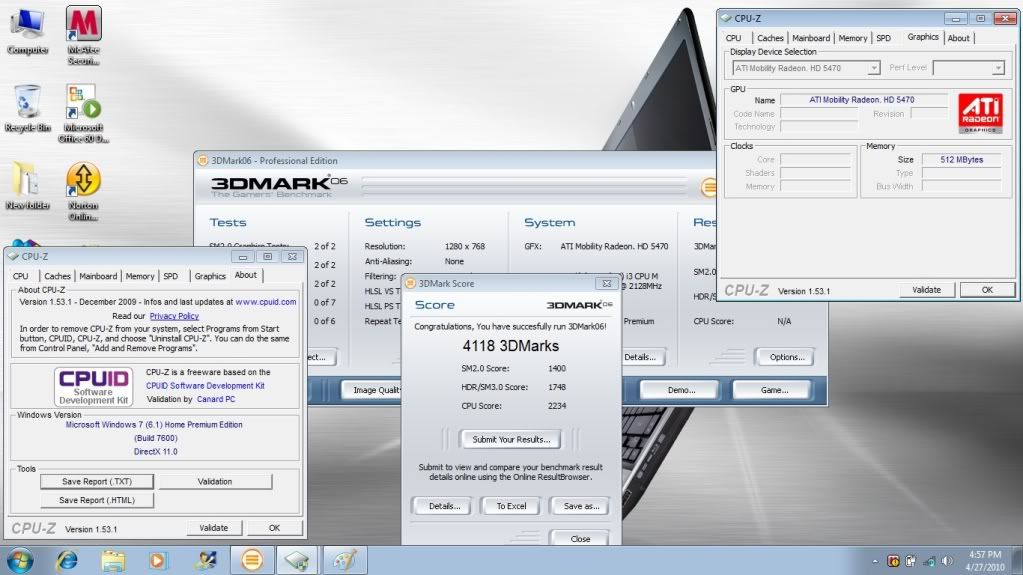Switch to CPU tab in Graphics CPU-Z window
1023x575 pixels.
tap(733, 38)
